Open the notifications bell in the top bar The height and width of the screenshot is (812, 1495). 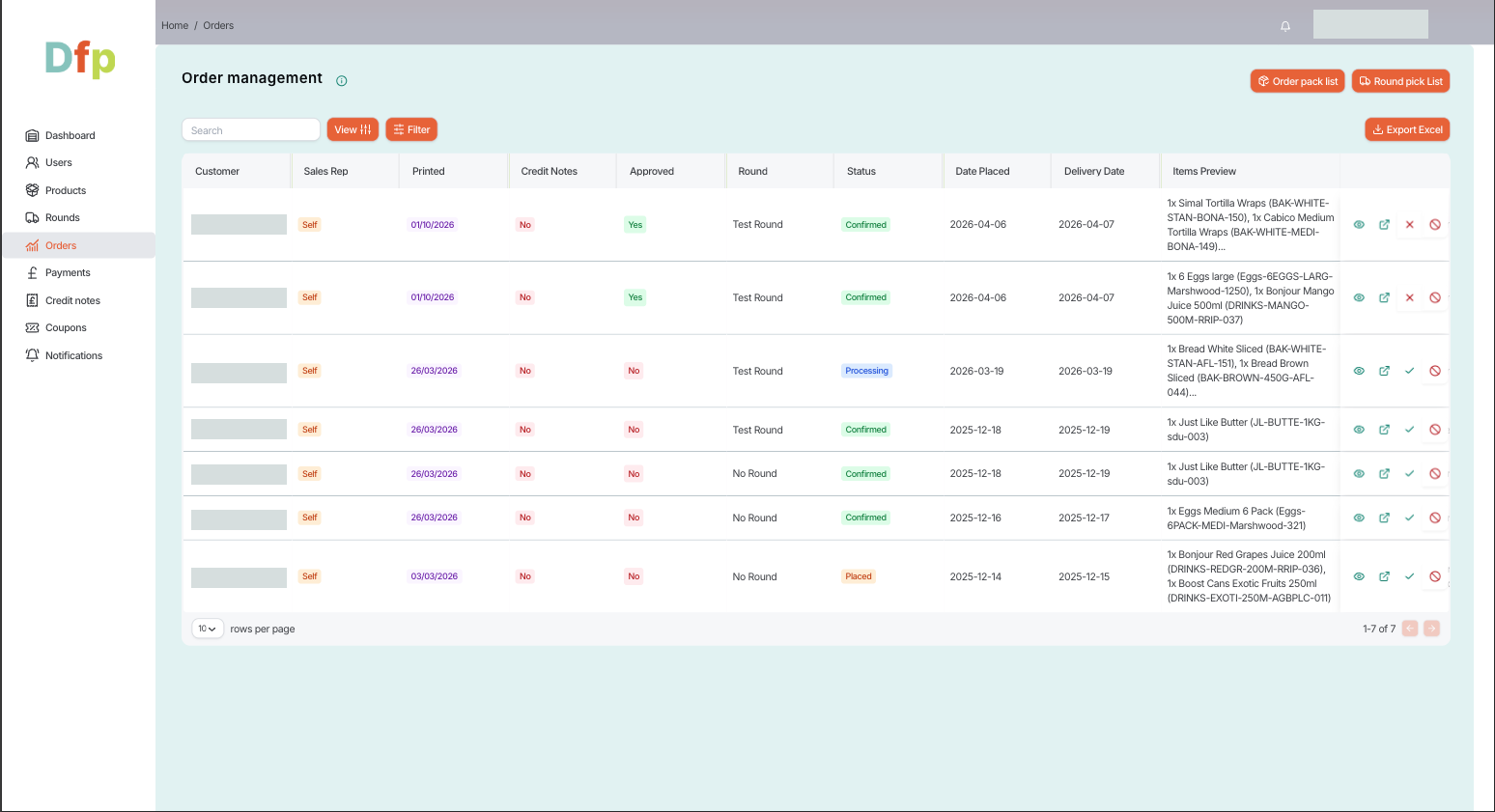point(1285,26)
